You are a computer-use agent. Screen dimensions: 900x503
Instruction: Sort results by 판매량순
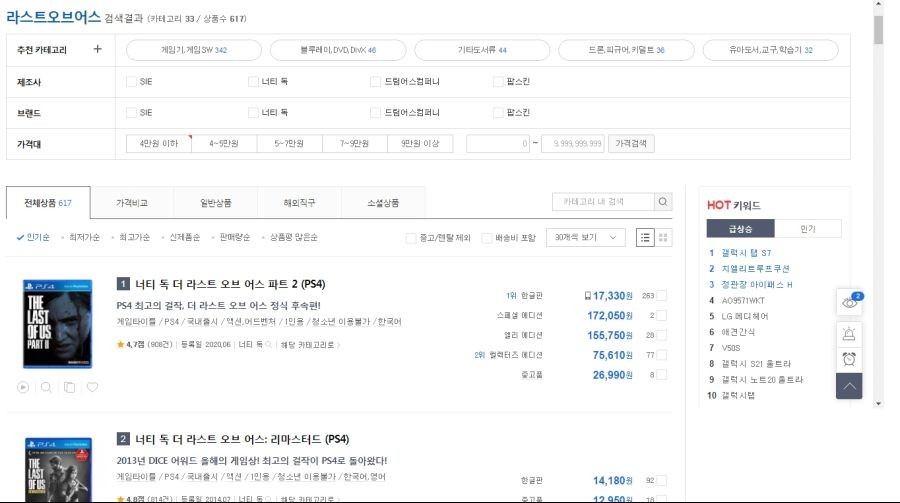click(x=235, y=237)
